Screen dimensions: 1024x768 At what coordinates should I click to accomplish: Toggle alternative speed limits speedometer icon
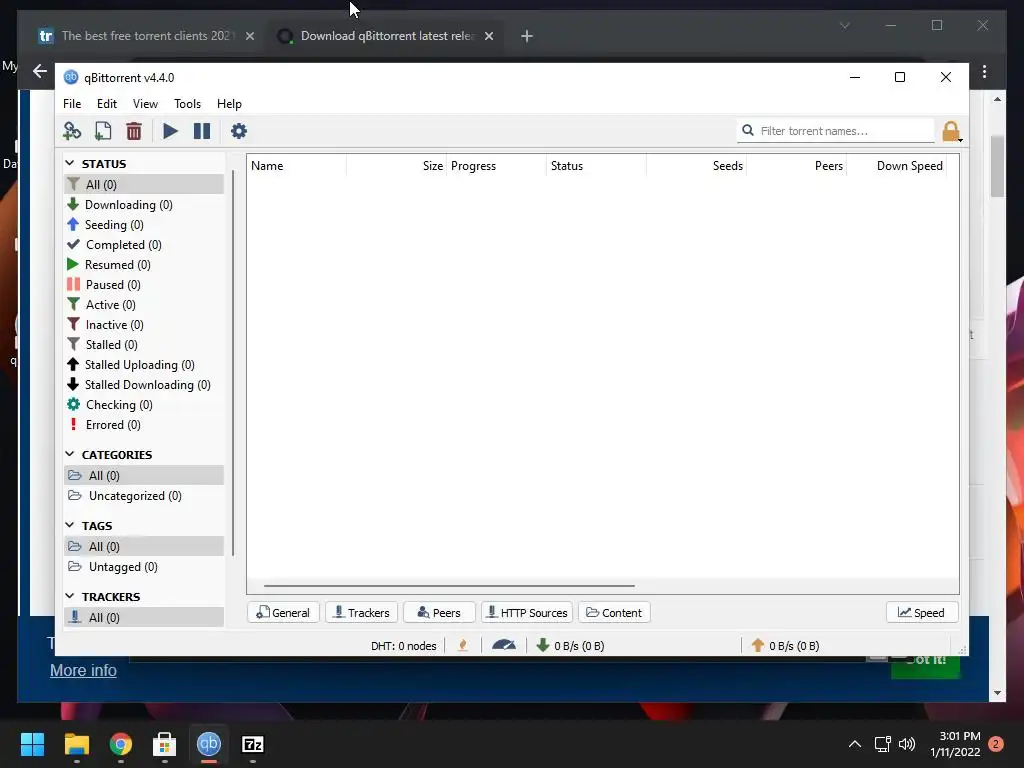pos(504,646)
